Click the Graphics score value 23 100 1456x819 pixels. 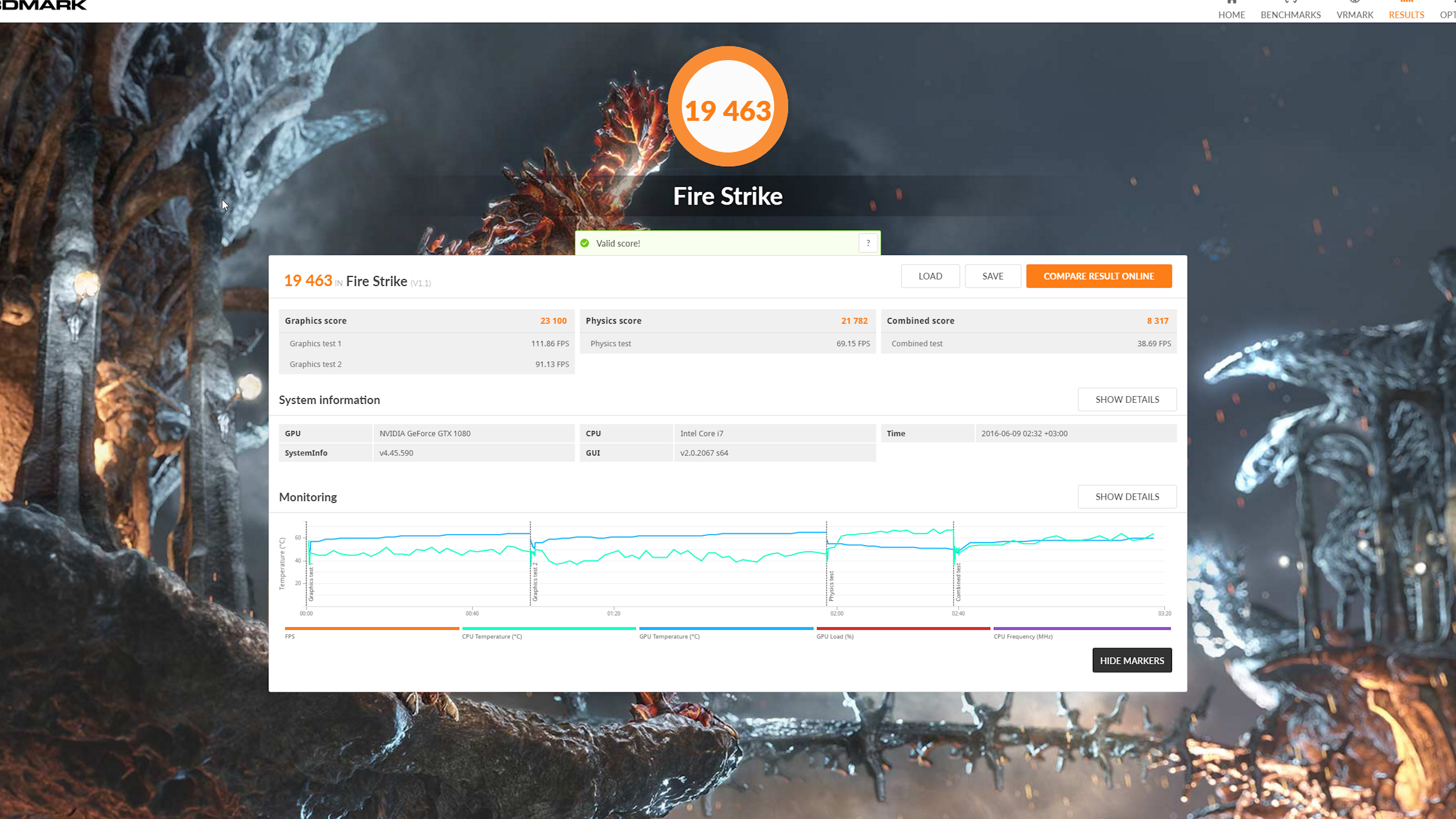[553, 320]
